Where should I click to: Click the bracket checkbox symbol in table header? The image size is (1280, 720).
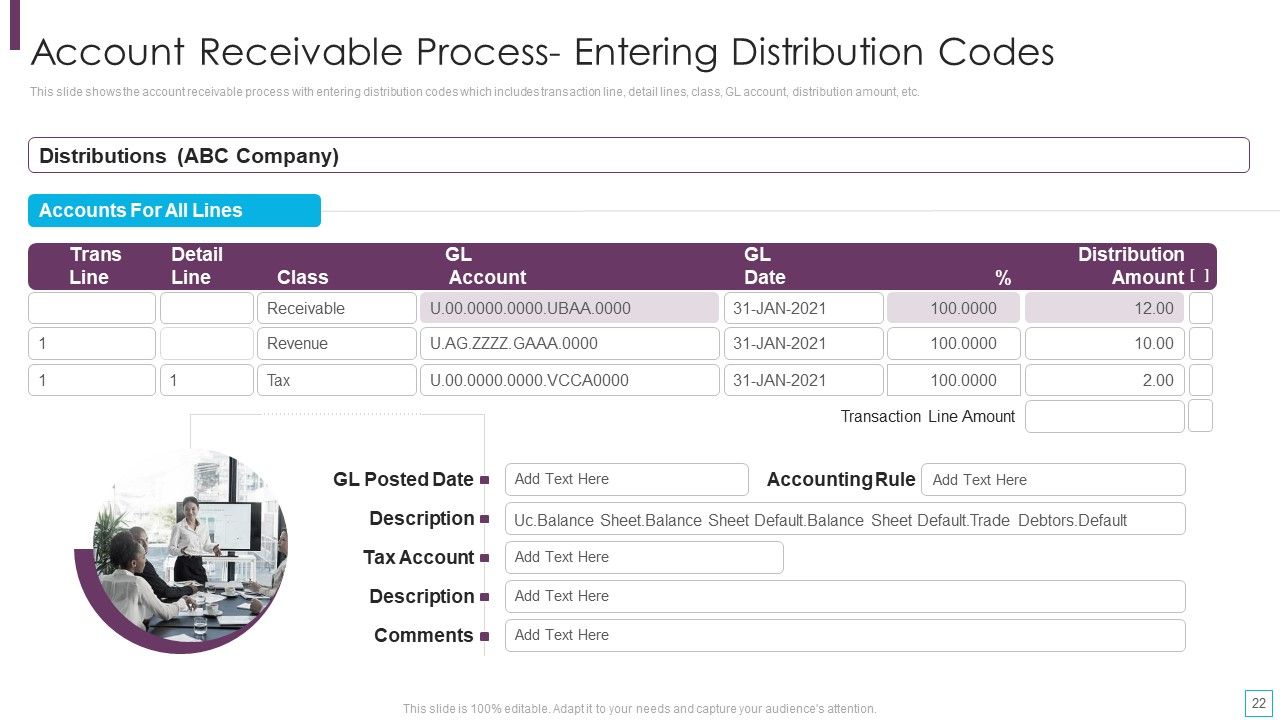[x=1200, y=275]
